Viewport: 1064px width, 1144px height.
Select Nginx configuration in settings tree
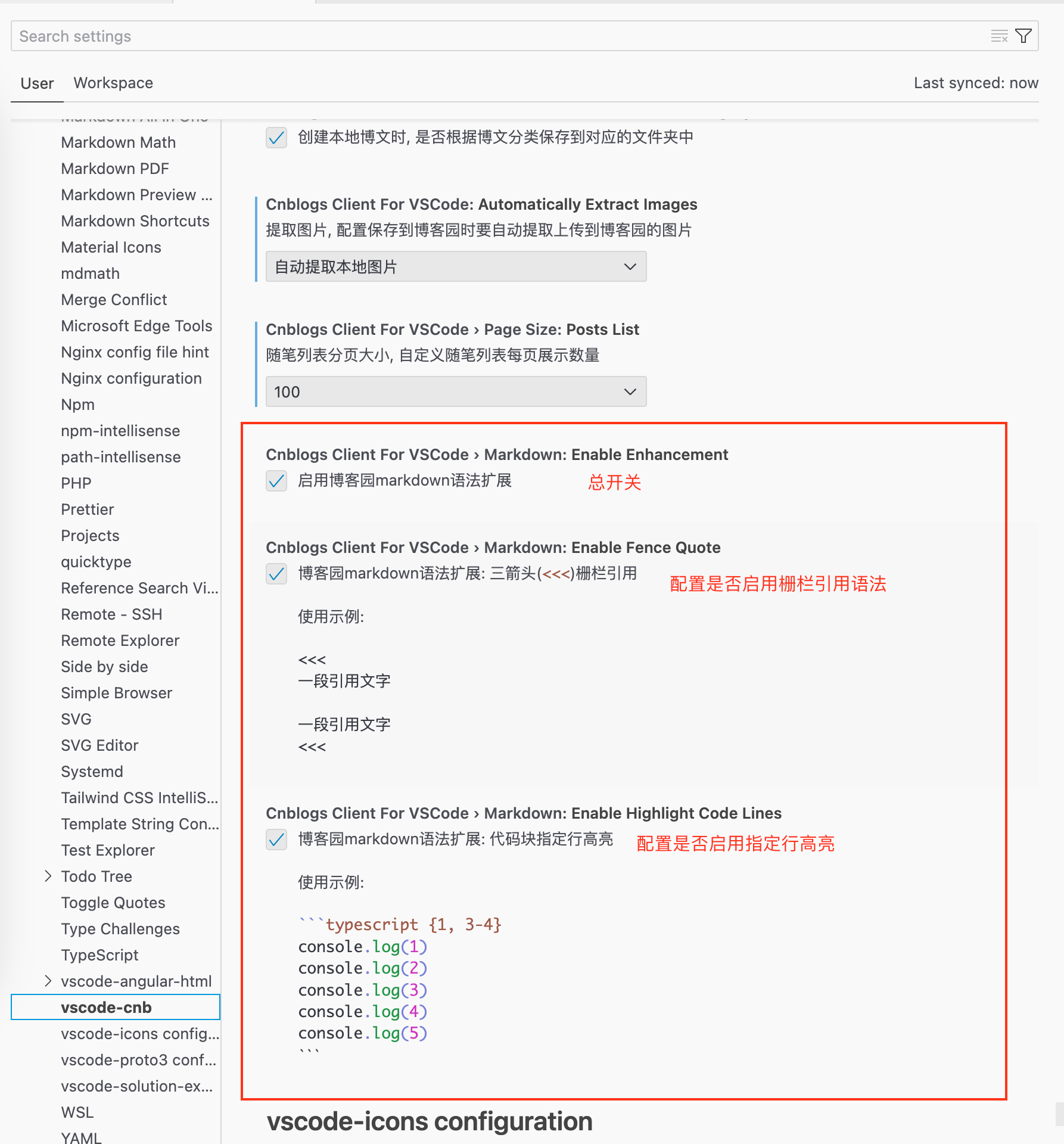pyautogui.click(x=131, y=378)
